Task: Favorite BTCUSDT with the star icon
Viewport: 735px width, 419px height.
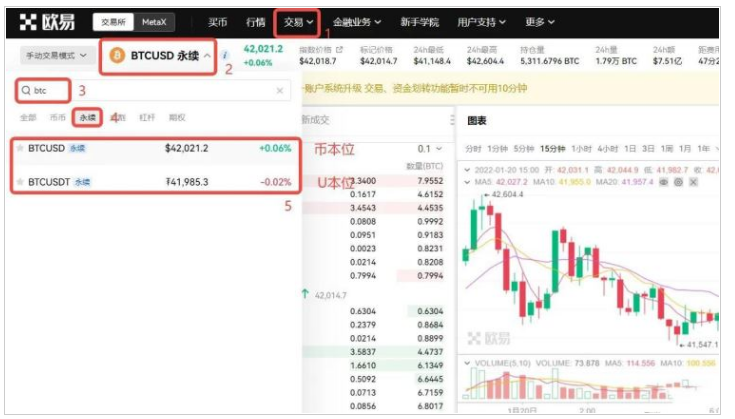Action: tap(19, 182)
